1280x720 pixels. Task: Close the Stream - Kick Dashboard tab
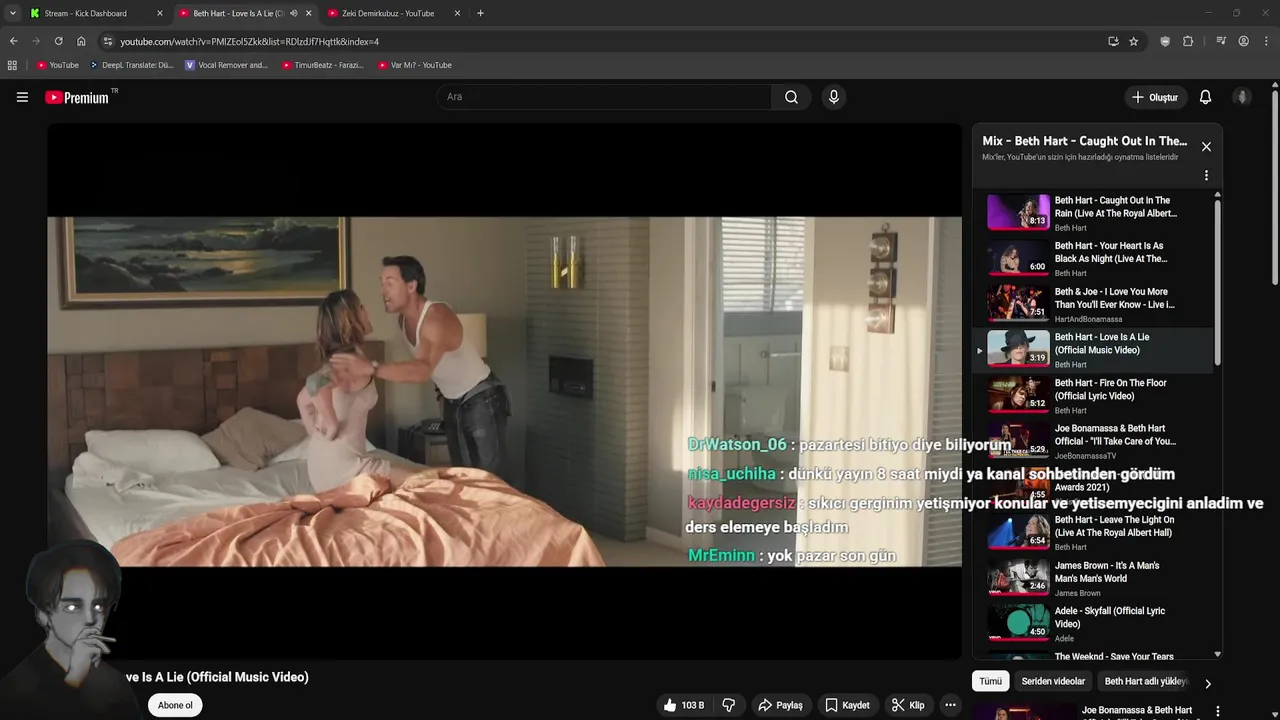[159, 13]
